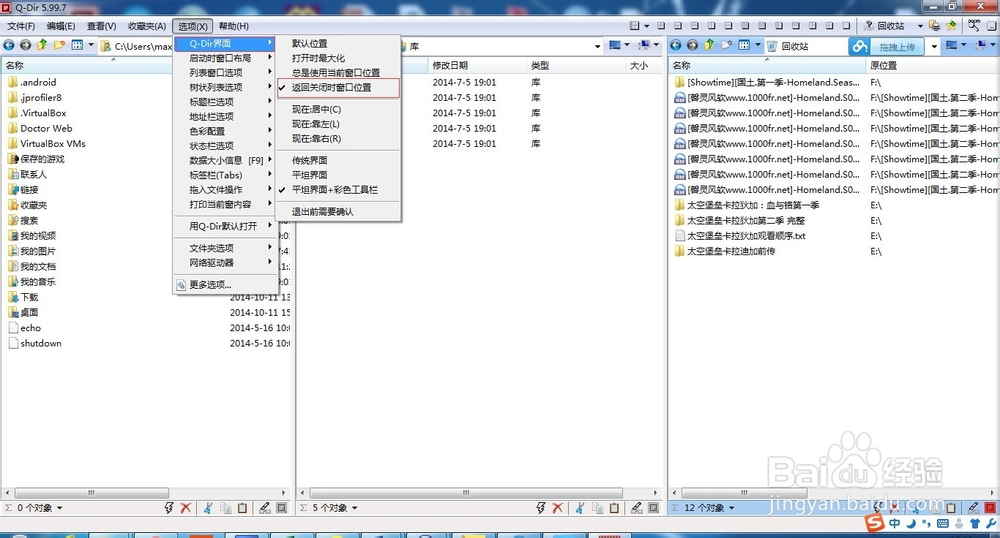Go up one level in right pane
The width and height of the screenshot is (1000, 538).
tap(709, 45)
